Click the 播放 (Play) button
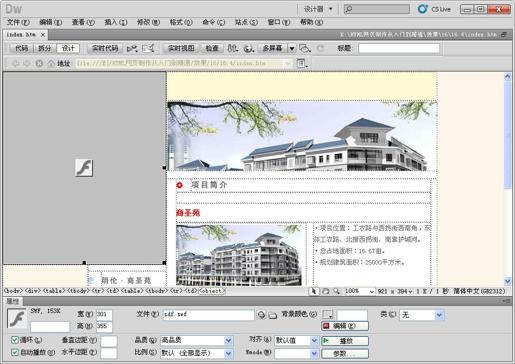Screen dimensions: 515x364 click(345, 341)
